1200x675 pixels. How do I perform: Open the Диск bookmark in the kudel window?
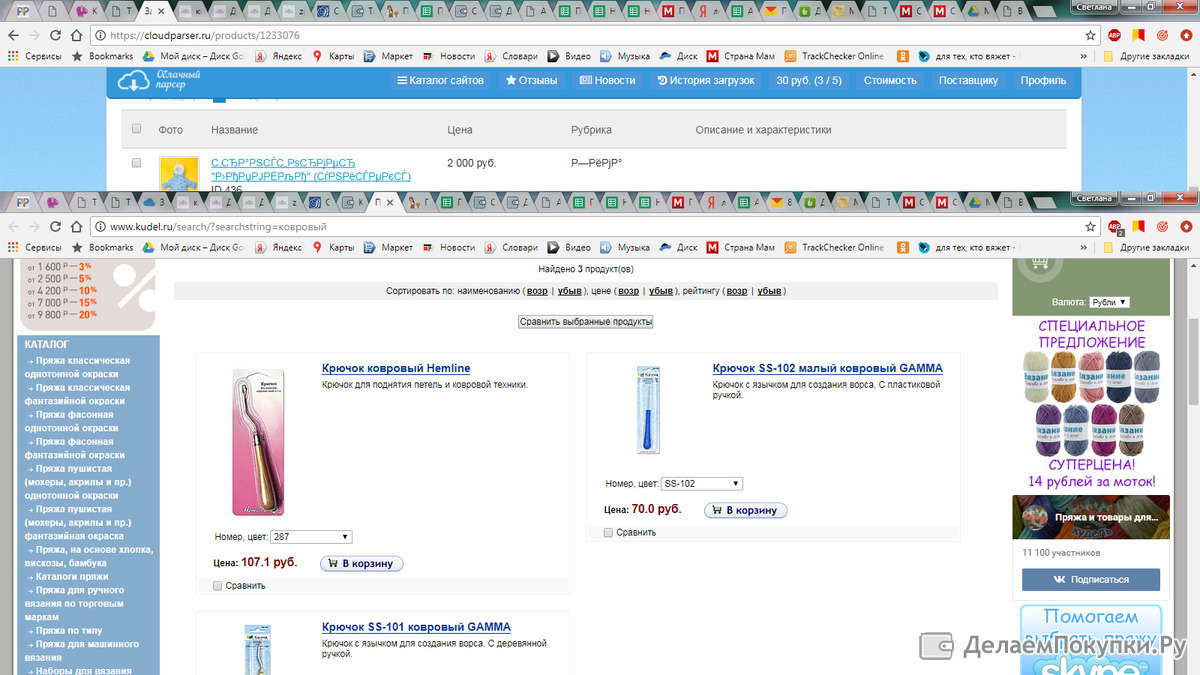pos(679,247)
